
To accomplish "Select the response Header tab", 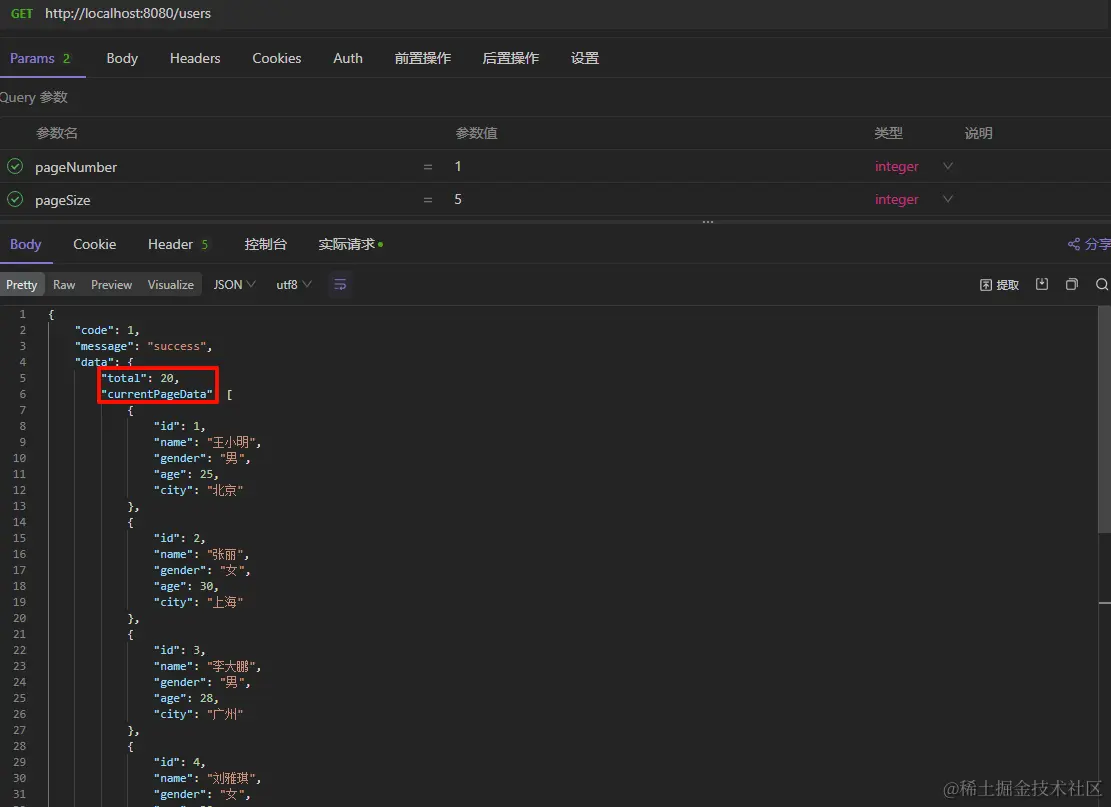I will tap(178, 244).
